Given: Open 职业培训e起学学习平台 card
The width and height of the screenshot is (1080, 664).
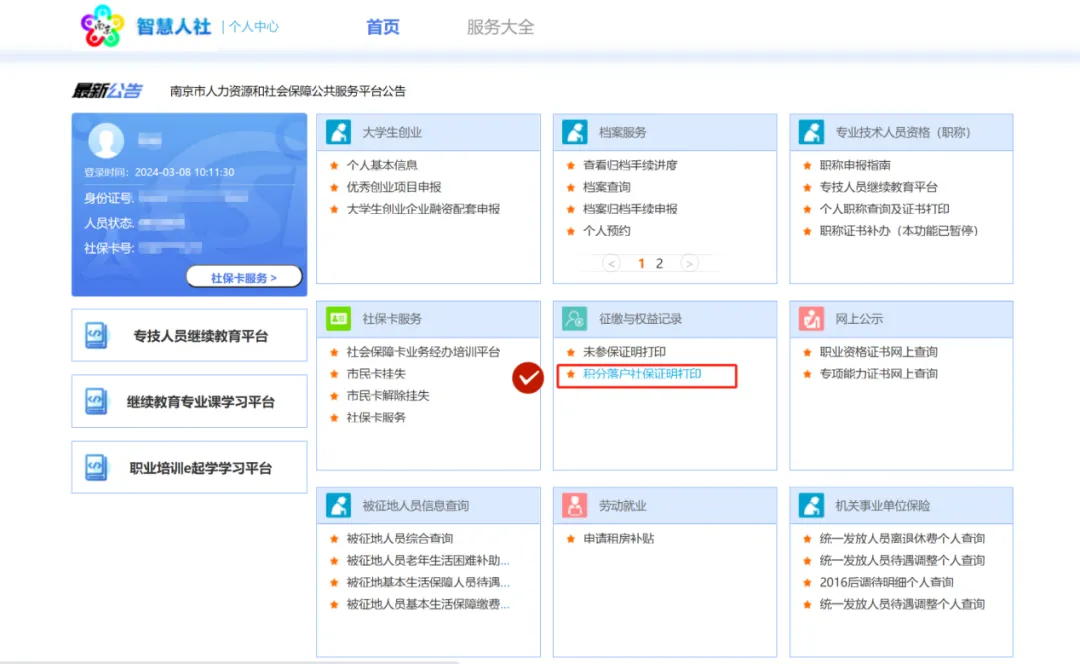Looking at the screenshot, I should tap(189, 468).
